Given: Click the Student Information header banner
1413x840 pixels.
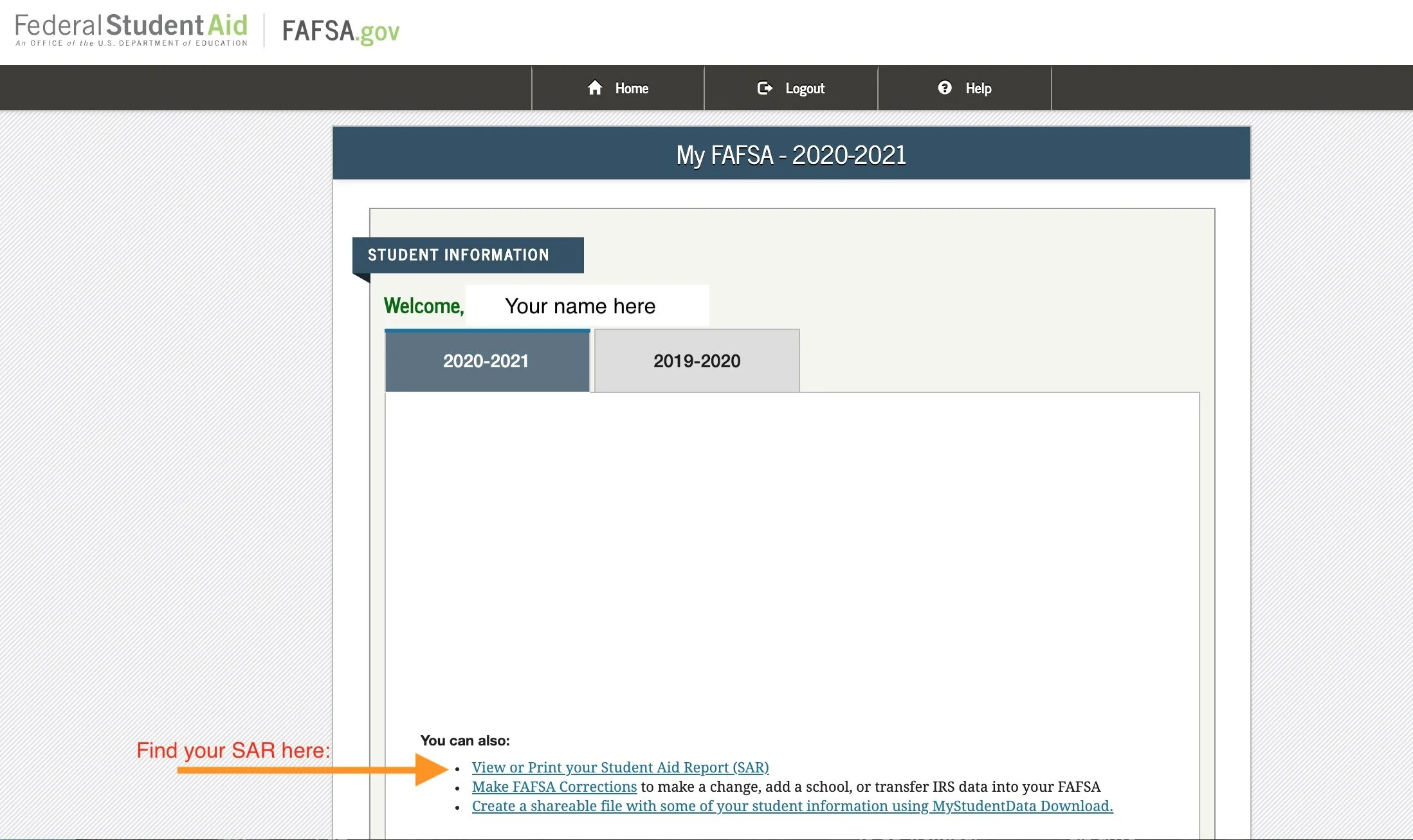Looking at the screenshot, I should pos(459,255).
